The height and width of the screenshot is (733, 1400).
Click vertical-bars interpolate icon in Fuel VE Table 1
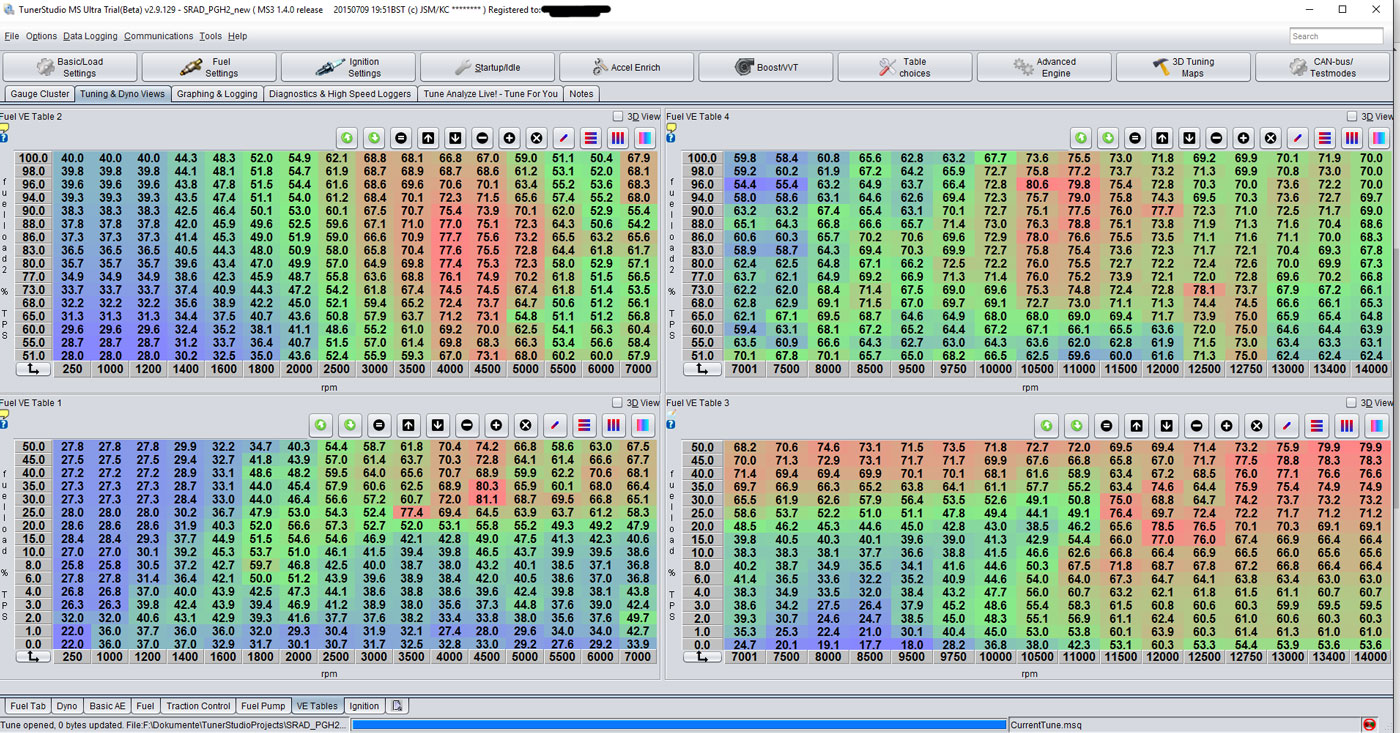click(614, 425)
